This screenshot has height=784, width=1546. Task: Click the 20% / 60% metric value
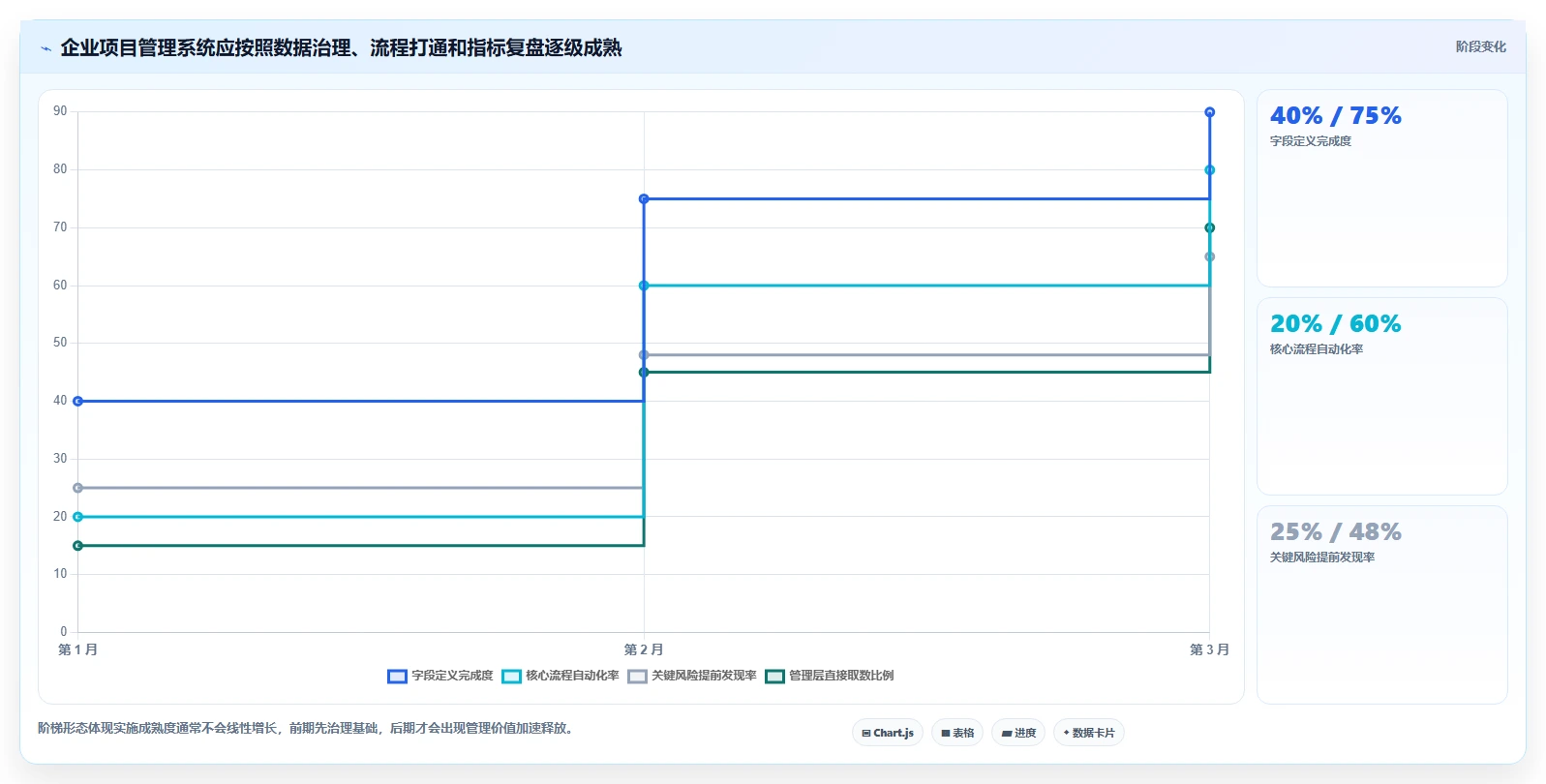click(x=1336, y=324)
